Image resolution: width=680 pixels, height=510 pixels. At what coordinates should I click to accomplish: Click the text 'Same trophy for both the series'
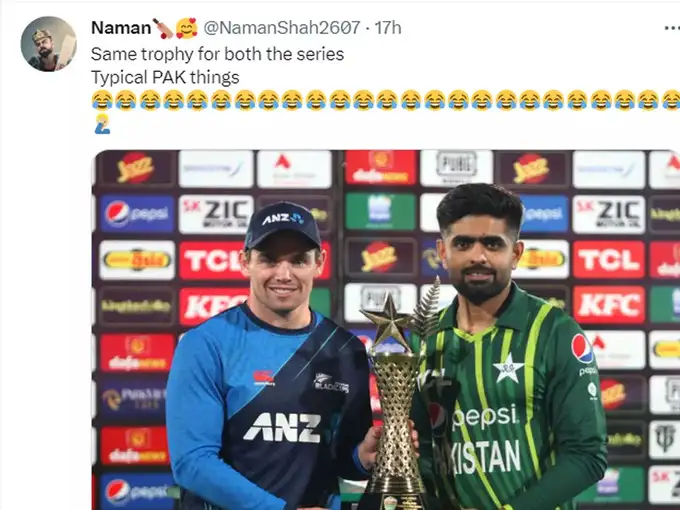(x=218, y=54)
